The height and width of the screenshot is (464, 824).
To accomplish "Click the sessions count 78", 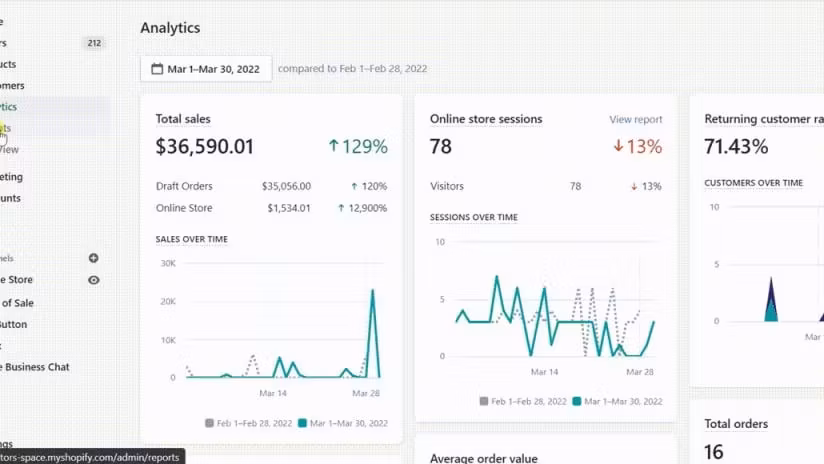I will click(x=440, y=147).
